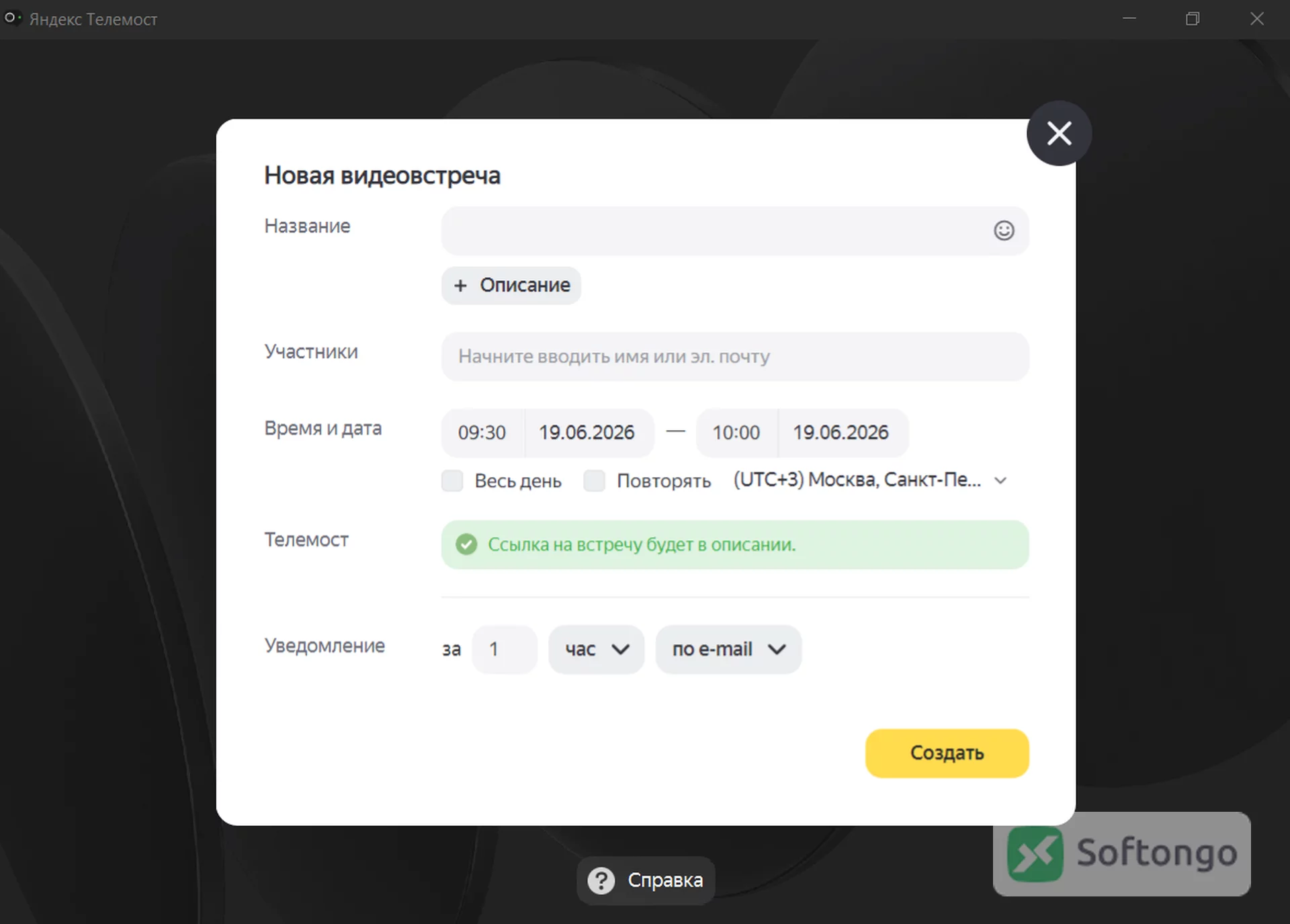Open the по e-mail notification method dropdown
This screenshot has height=924, width=1290.
[x=728, y=649]
